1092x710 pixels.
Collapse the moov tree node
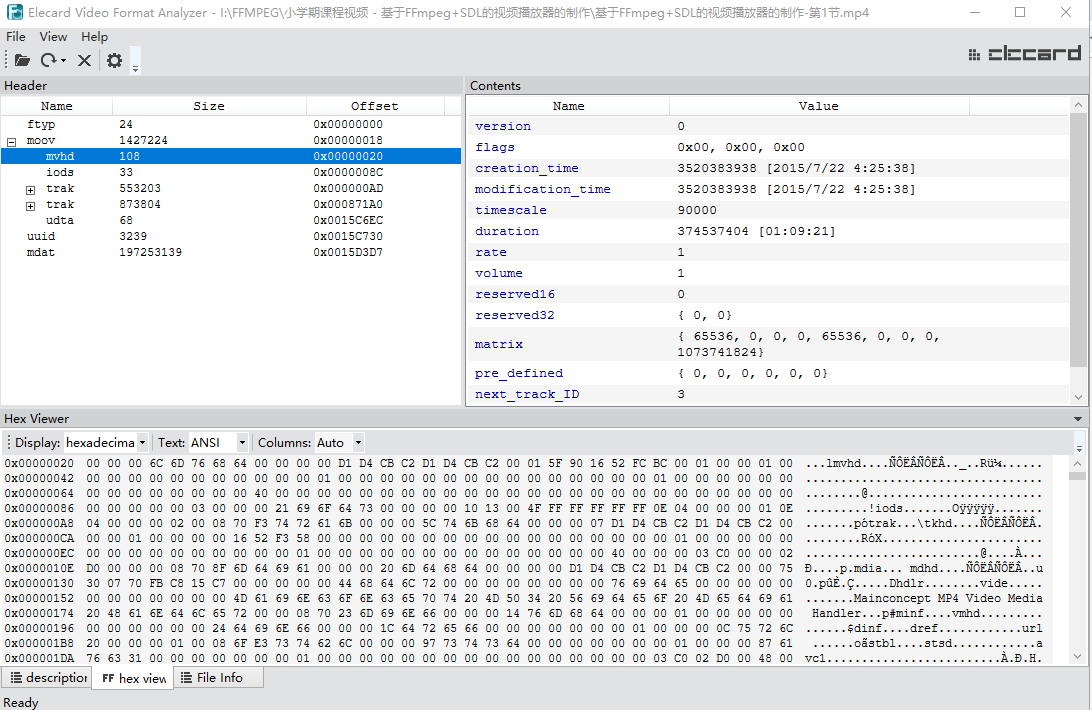(11, 141)
